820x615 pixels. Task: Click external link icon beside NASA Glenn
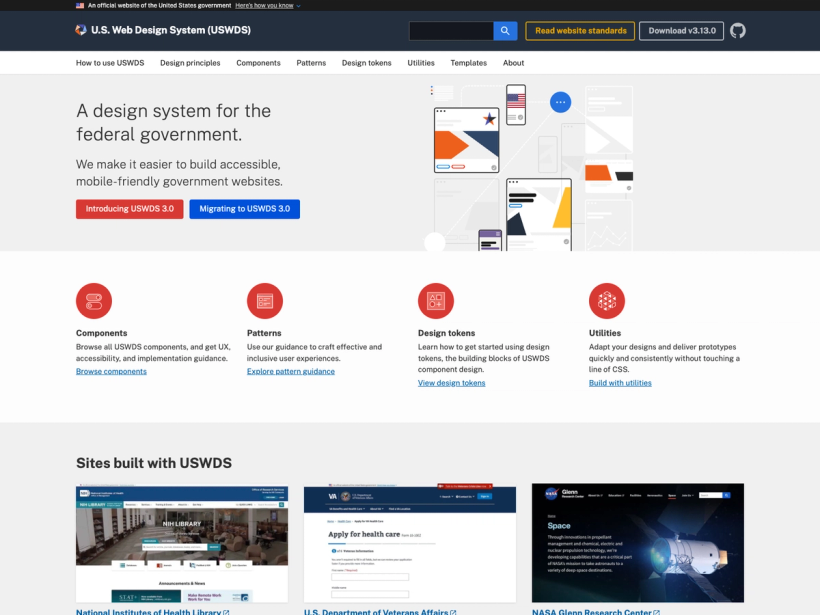(656, 612)
